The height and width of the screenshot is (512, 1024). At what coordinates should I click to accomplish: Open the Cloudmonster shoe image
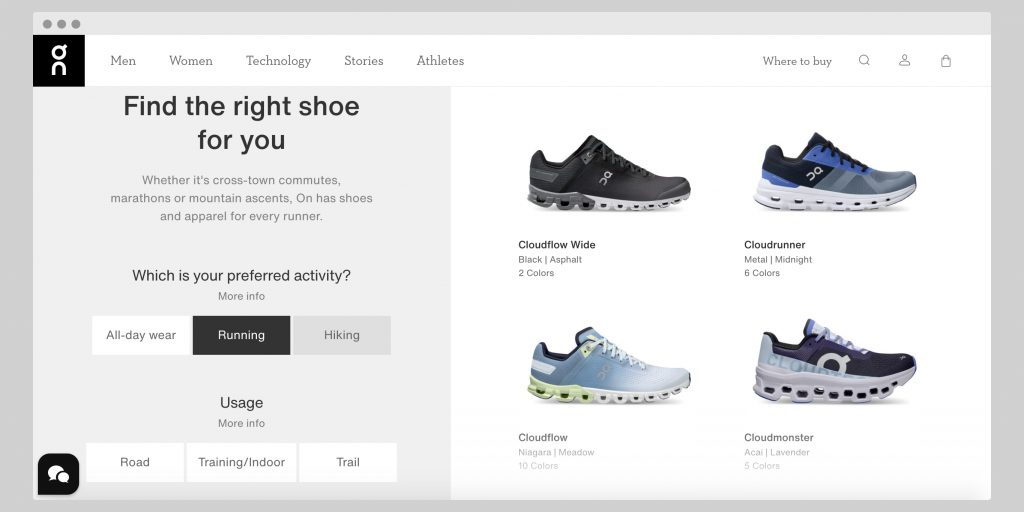tap(835, 361)
